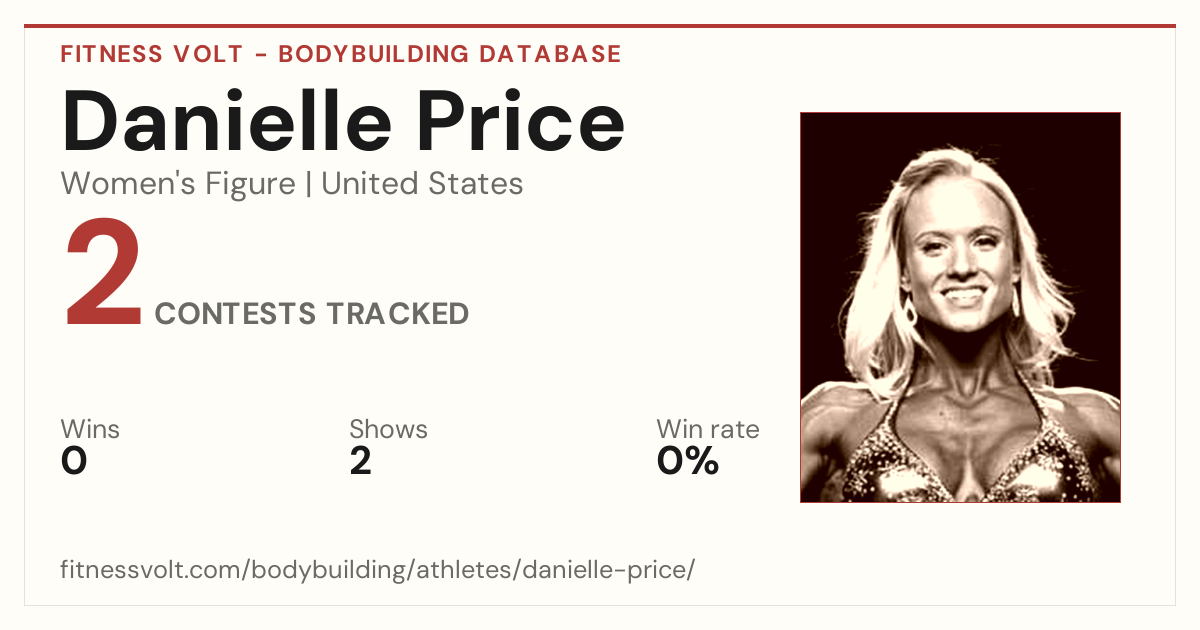Click the Wins stat label

point(90,430)
